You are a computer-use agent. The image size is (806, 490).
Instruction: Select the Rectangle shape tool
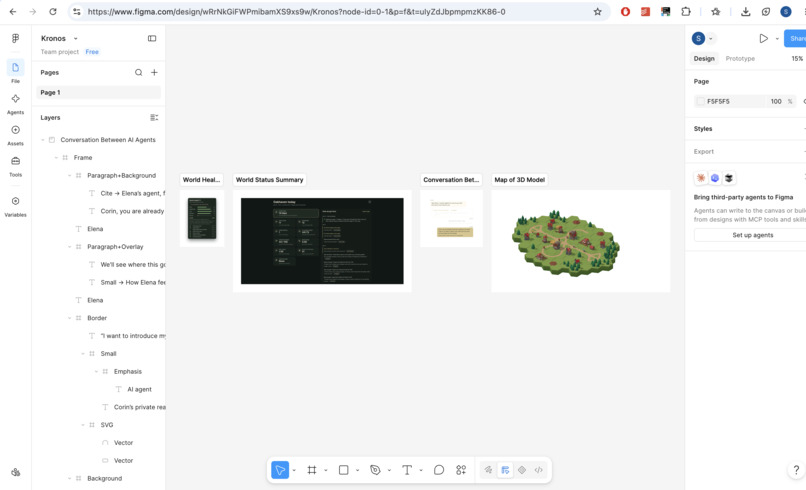(343, 470)
